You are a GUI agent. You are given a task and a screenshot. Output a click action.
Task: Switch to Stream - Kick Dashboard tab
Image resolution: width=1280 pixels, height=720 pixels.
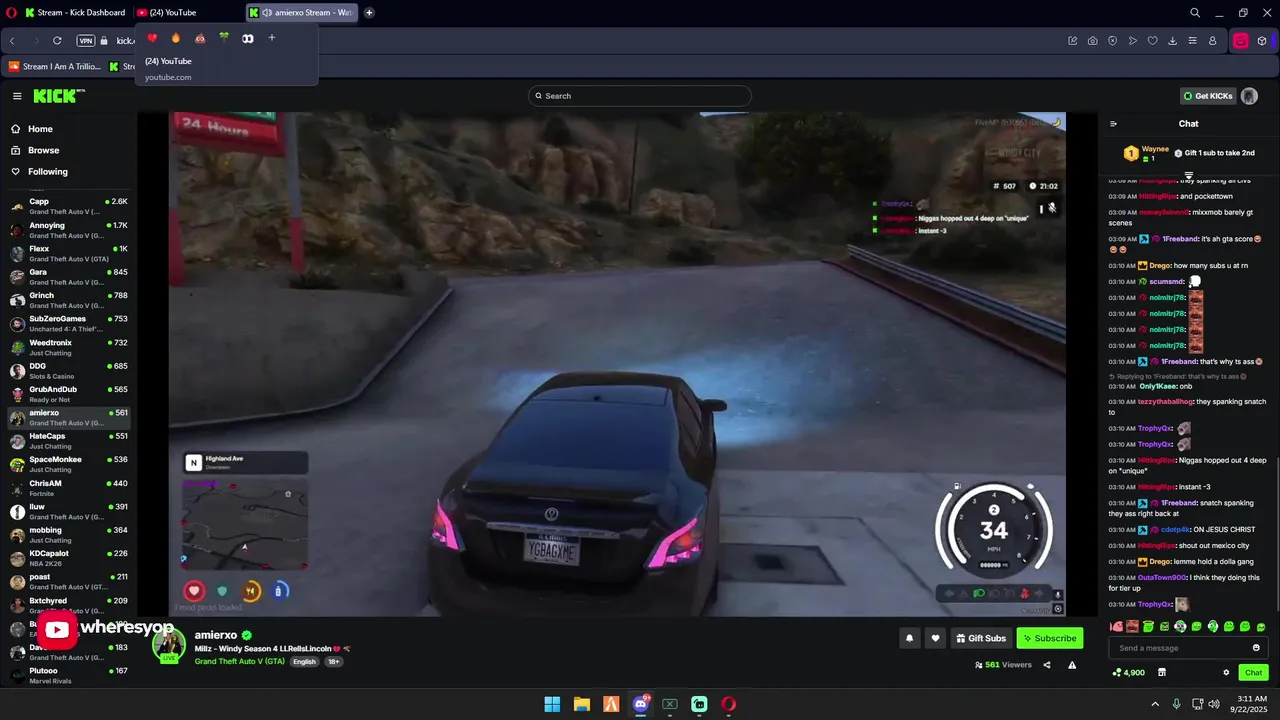click(x=76, y=13)
